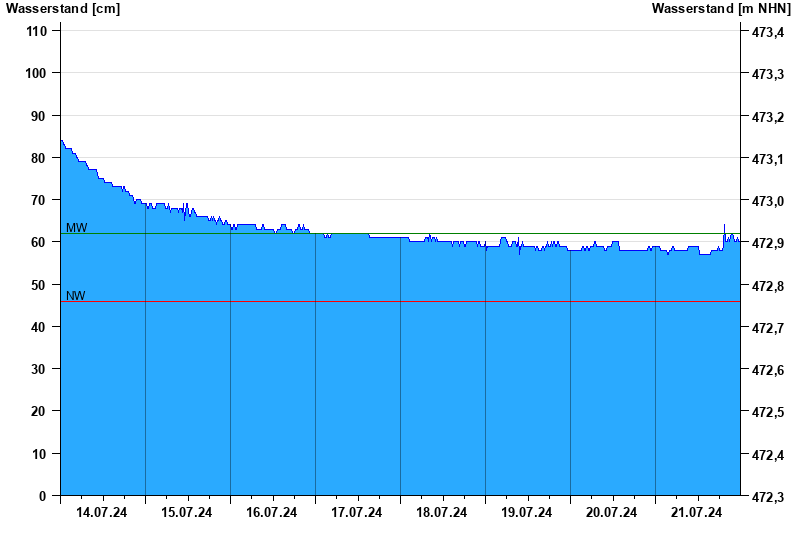Click the 20 cm tick value
The width and height of the screenshot is (800, 550).
[x=39, y=411]
